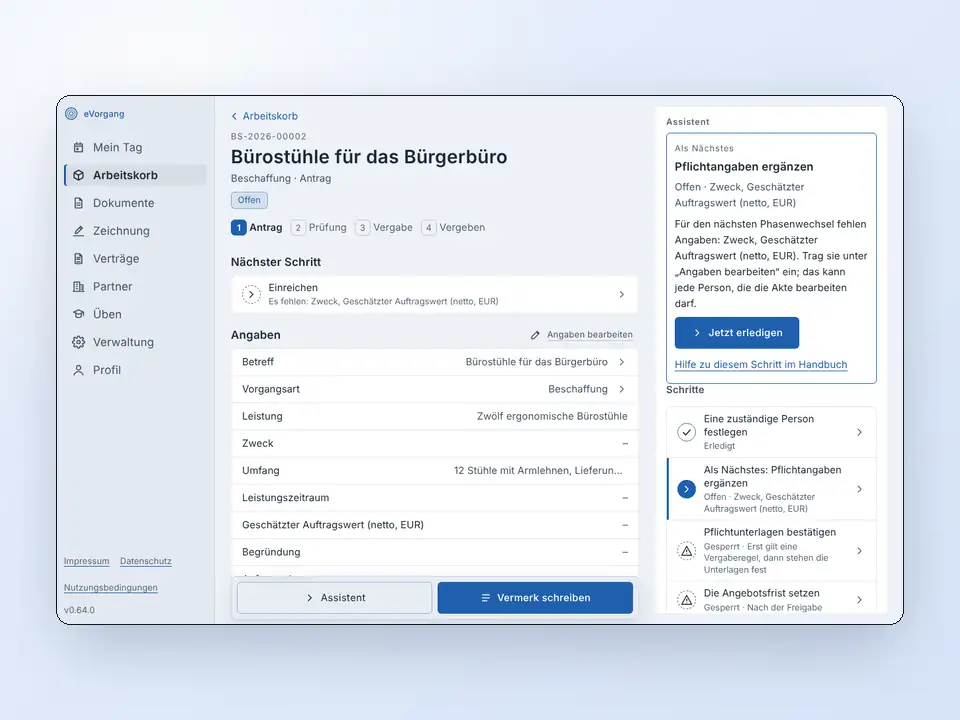Click arrow icon on Jetzt erledigen button

(x=697, y=333)
